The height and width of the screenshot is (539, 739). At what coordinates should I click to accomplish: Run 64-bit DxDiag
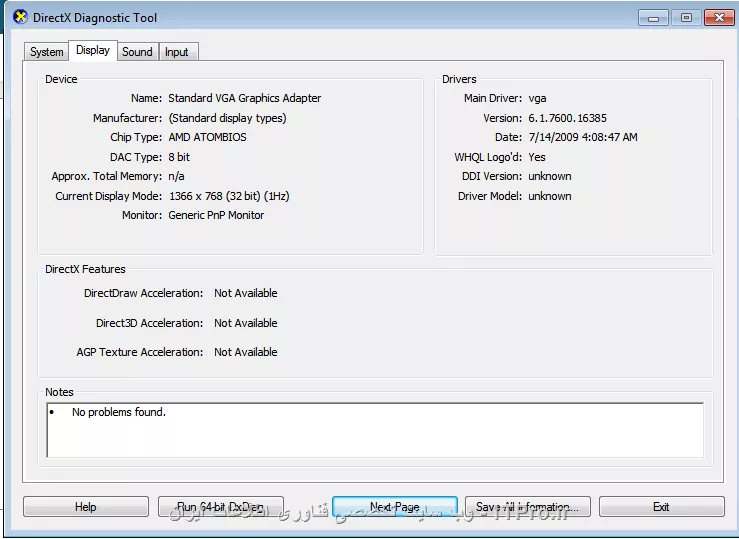[221, 507]
